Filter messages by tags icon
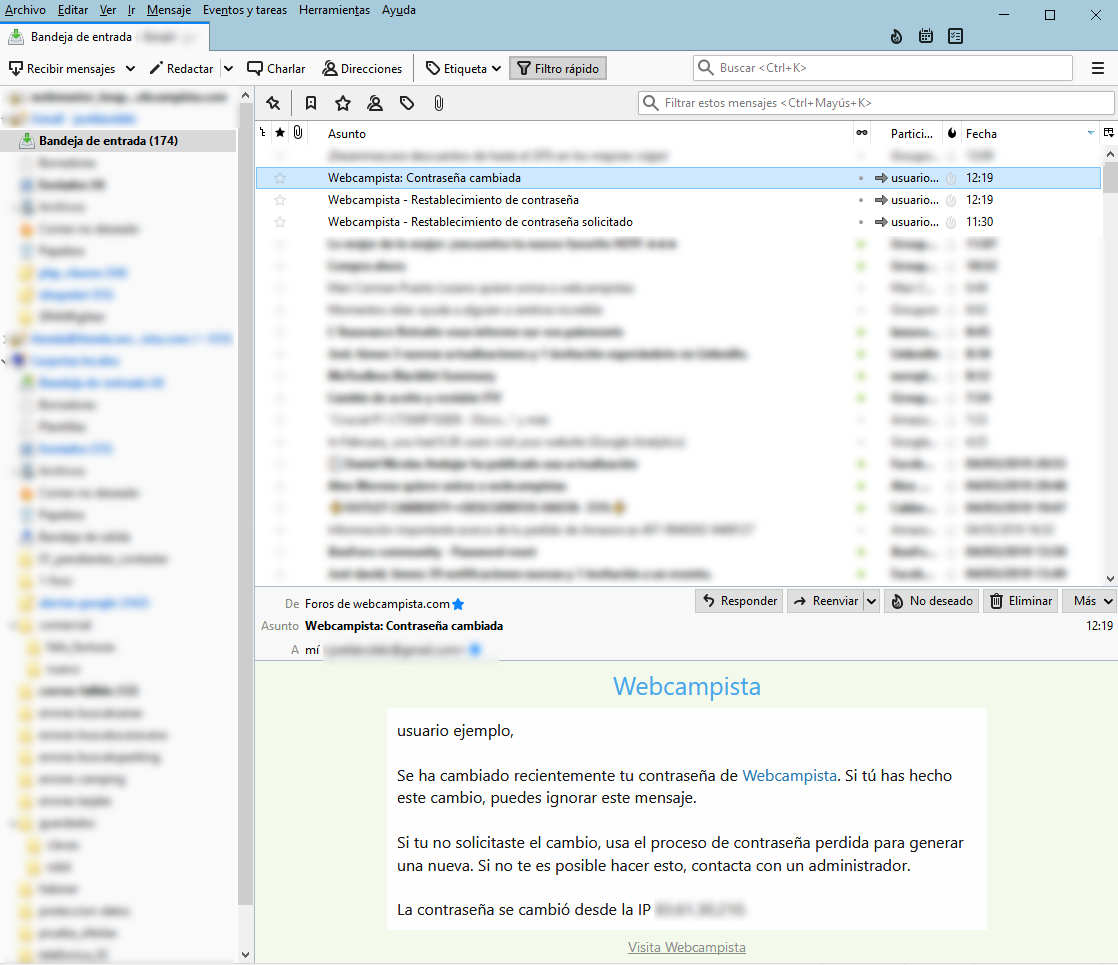 [407, 103]
